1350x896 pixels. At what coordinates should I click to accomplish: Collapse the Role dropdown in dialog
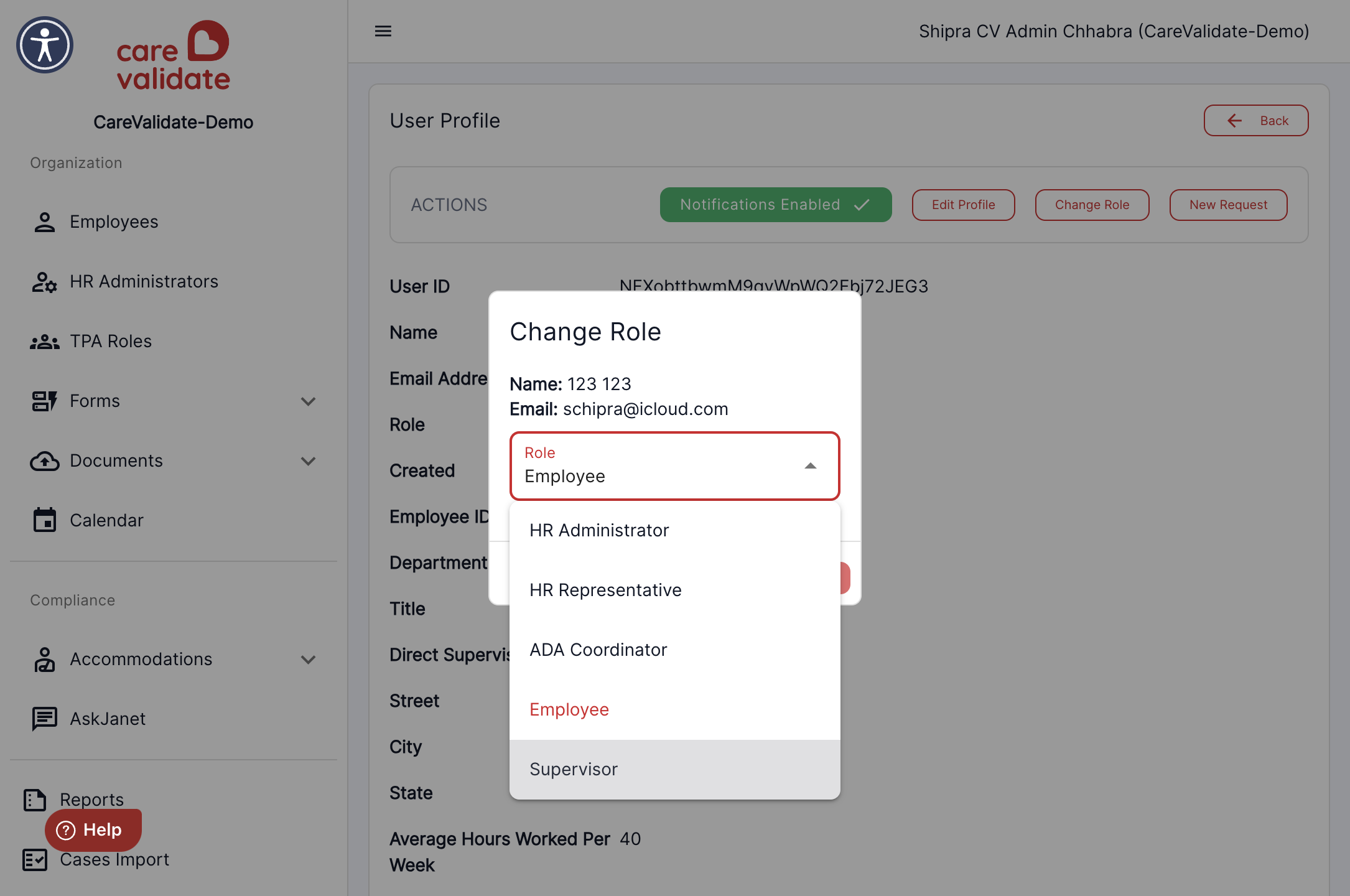tap(810, 466)
